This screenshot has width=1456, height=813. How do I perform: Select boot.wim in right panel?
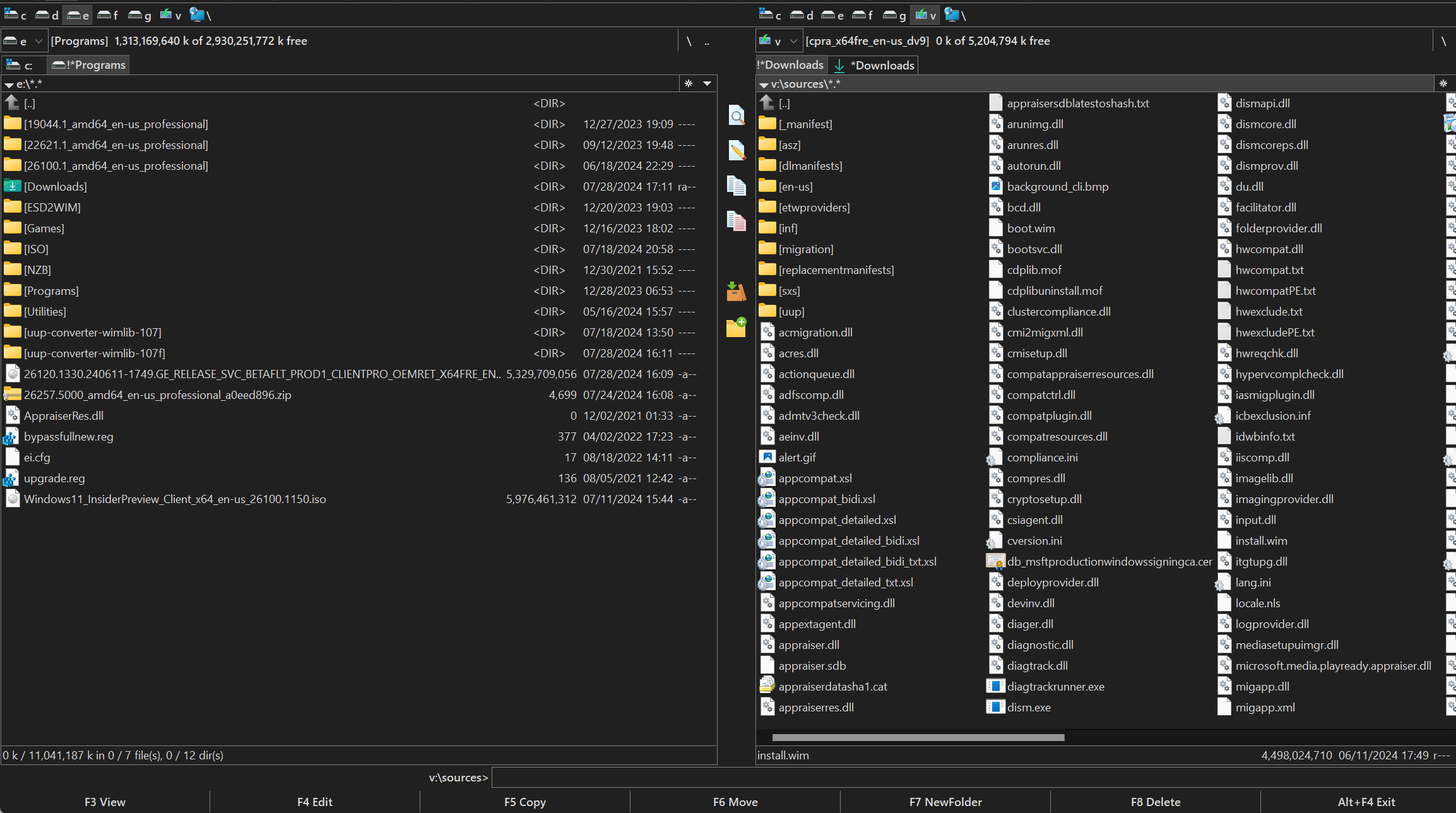tap(1030, 228)
